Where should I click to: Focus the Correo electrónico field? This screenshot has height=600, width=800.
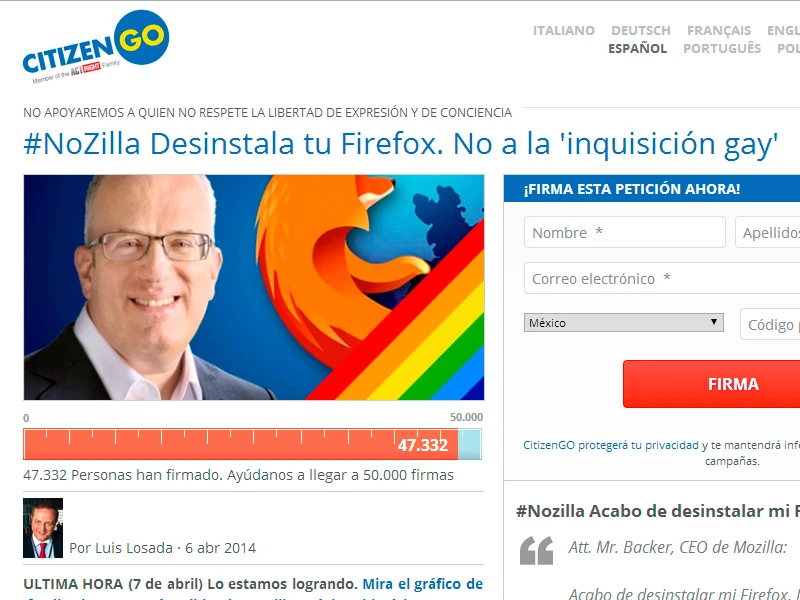click(x=662, y=278)
